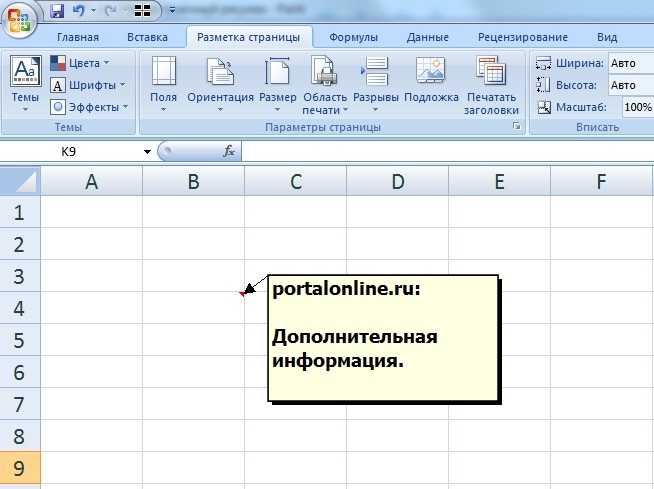Click the Масштаб scale value field
The image size is (654, 489).
click(638, 107)
